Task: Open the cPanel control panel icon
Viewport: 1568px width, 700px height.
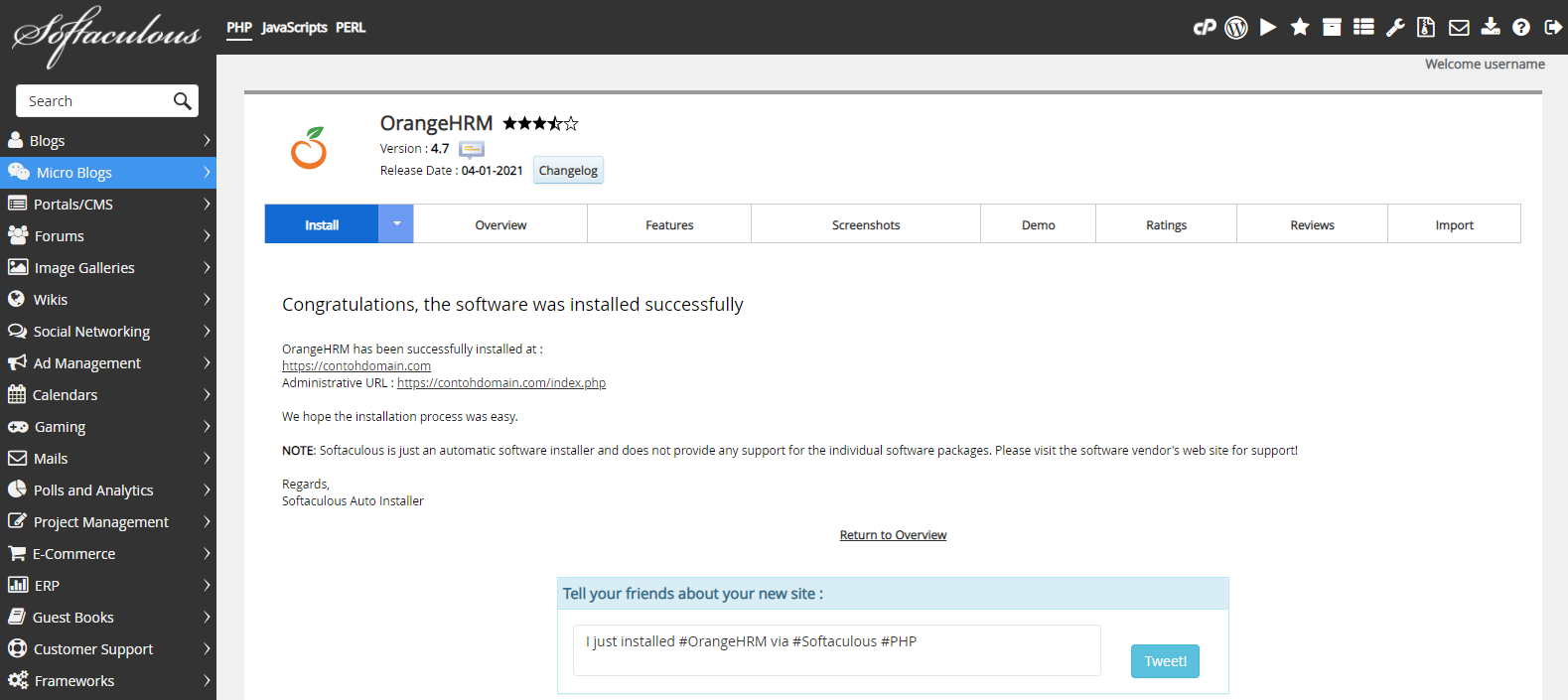Action: tap(1204, 28)
